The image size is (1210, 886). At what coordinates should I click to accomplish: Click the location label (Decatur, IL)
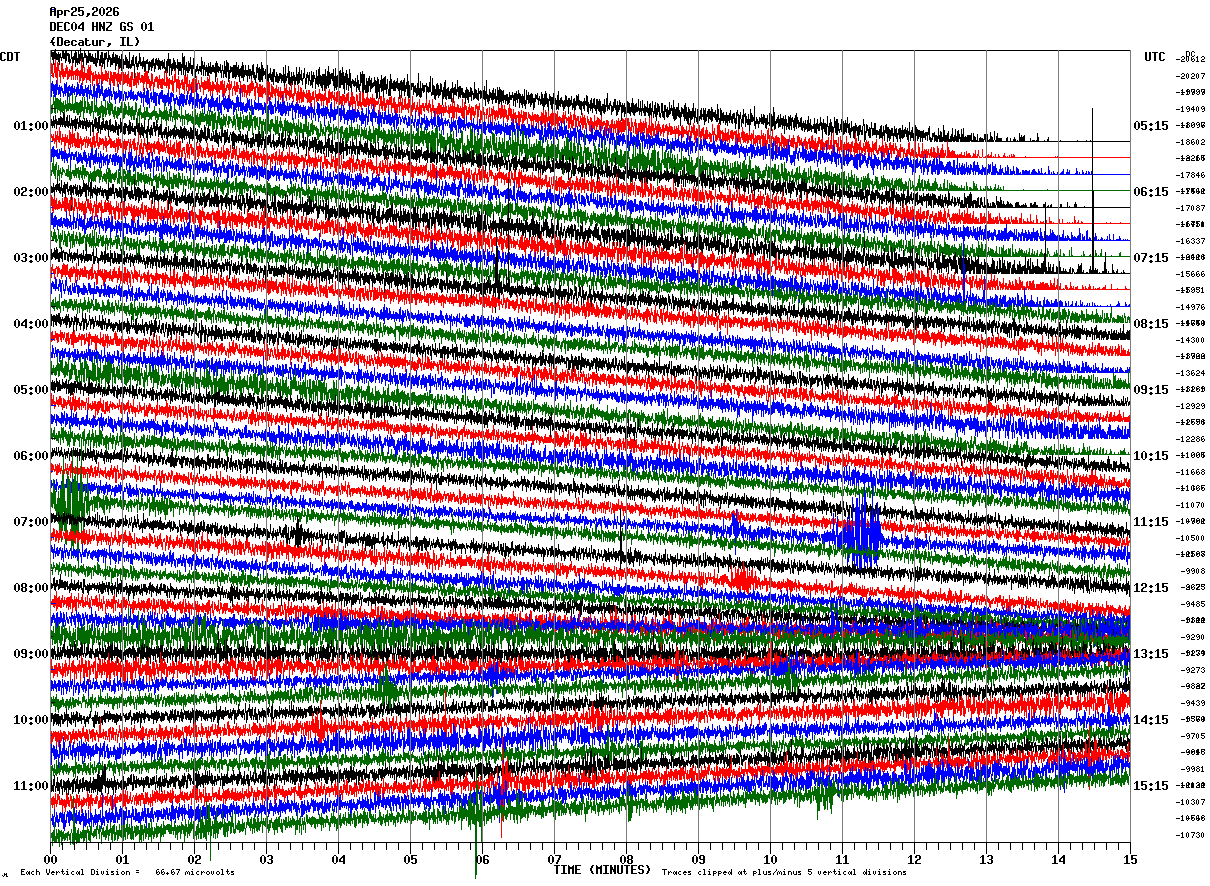[95, 42]
